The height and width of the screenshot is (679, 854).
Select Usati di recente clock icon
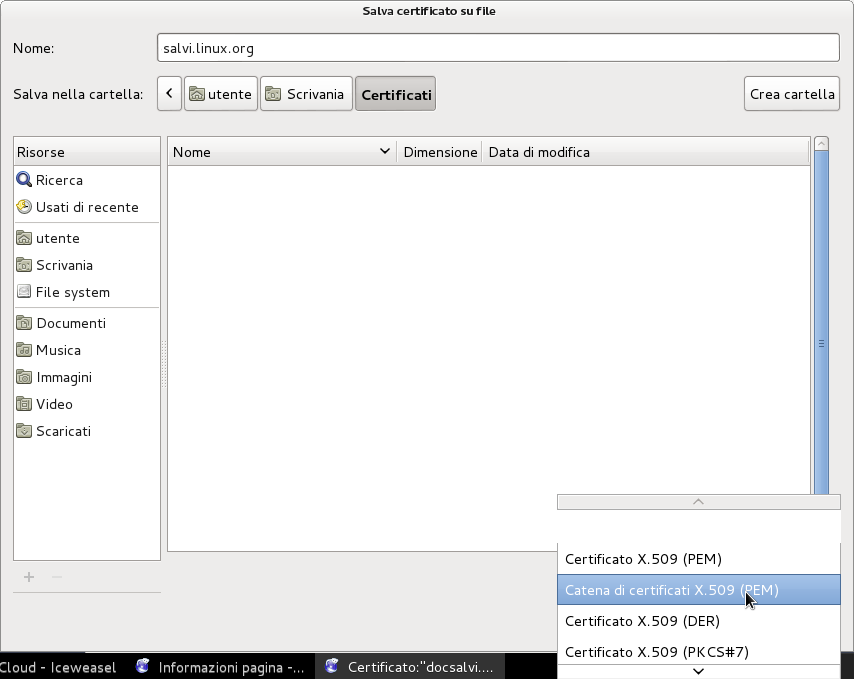pyautogui.click(x=24, y=207)
